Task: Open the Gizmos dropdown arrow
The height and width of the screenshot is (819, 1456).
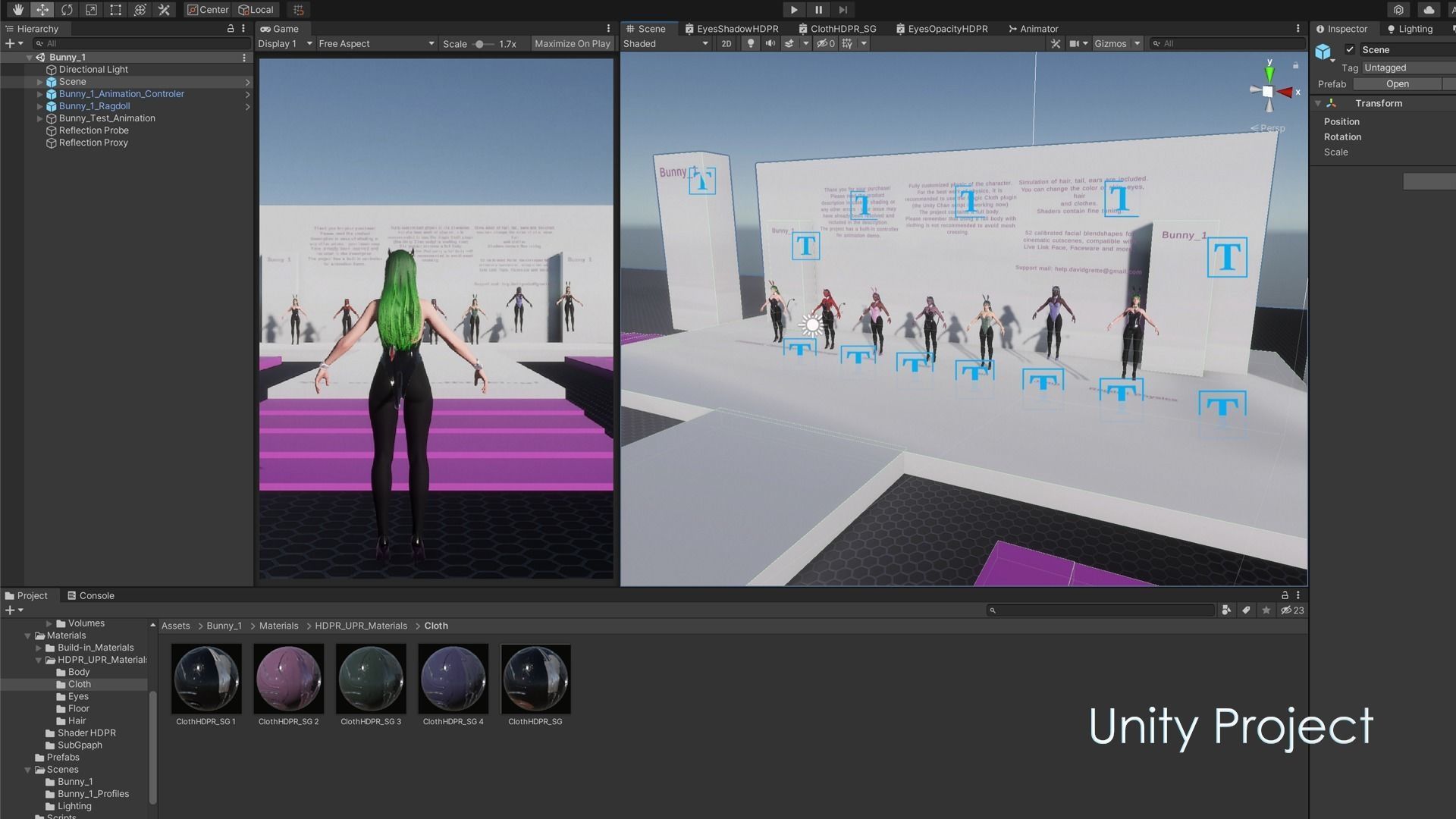Action: tap(1137, 43)
